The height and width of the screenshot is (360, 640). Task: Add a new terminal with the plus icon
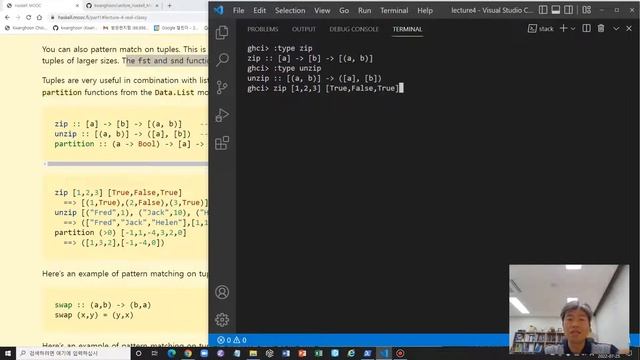point(564,28)
